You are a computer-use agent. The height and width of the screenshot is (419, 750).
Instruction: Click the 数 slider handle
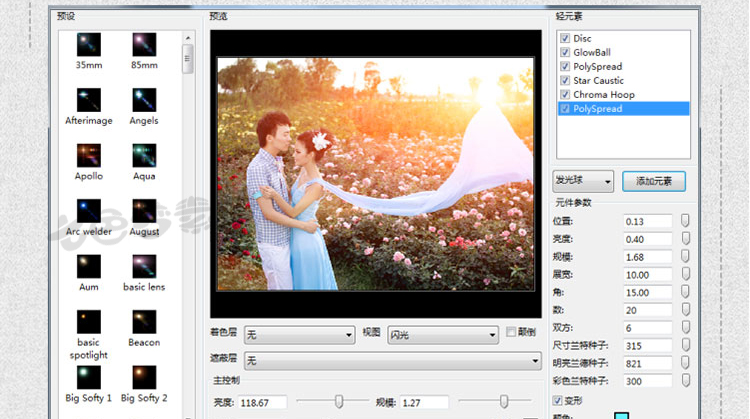(x=685, y=309)
